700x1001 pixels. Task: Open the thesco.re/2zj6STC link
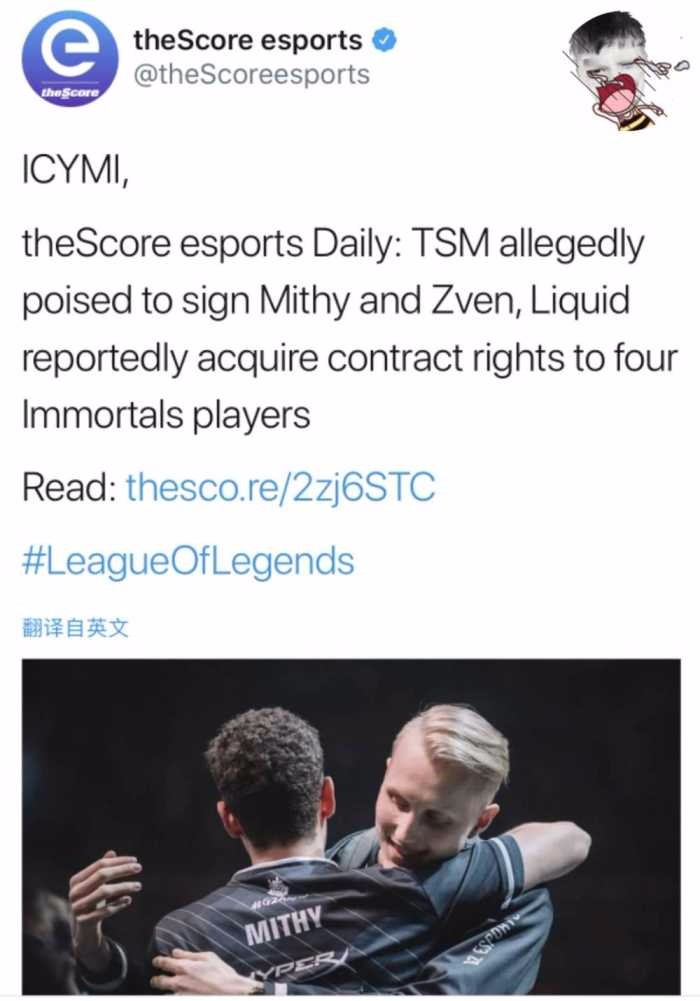(281, 487)
